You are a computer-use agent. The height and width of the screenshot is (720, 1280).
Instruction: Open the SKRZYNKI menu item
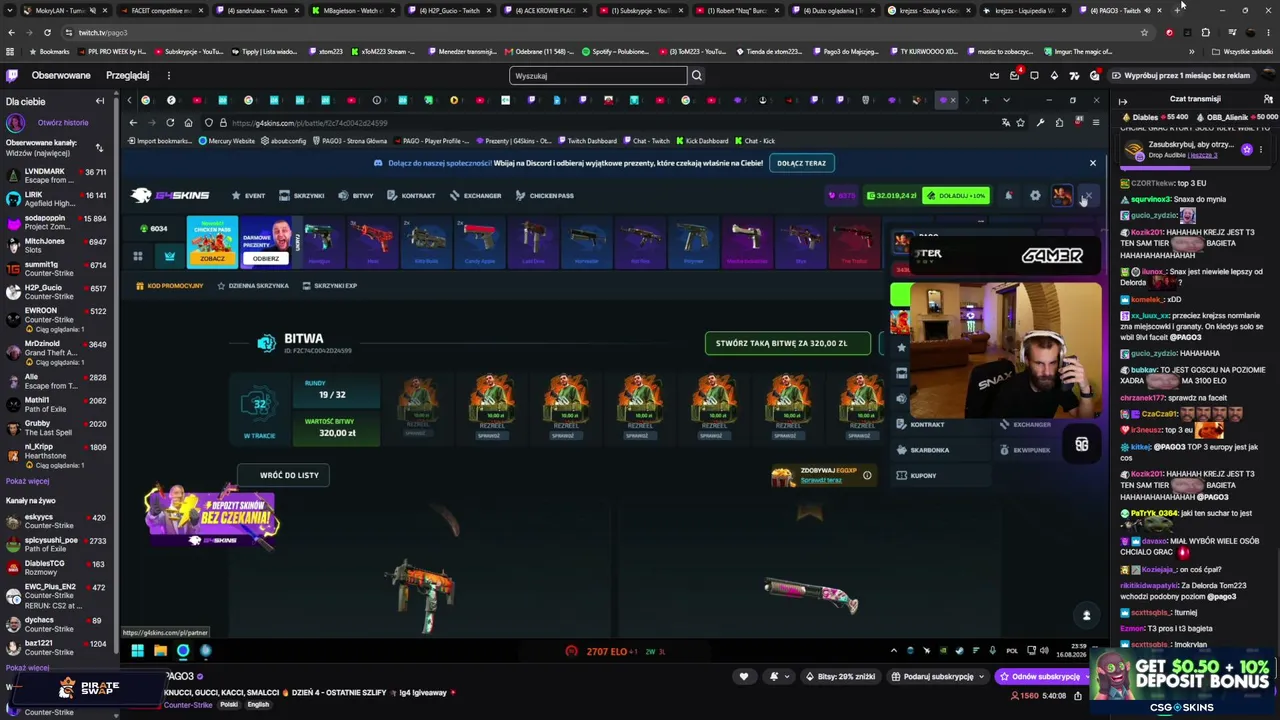[x=302, y=196]
